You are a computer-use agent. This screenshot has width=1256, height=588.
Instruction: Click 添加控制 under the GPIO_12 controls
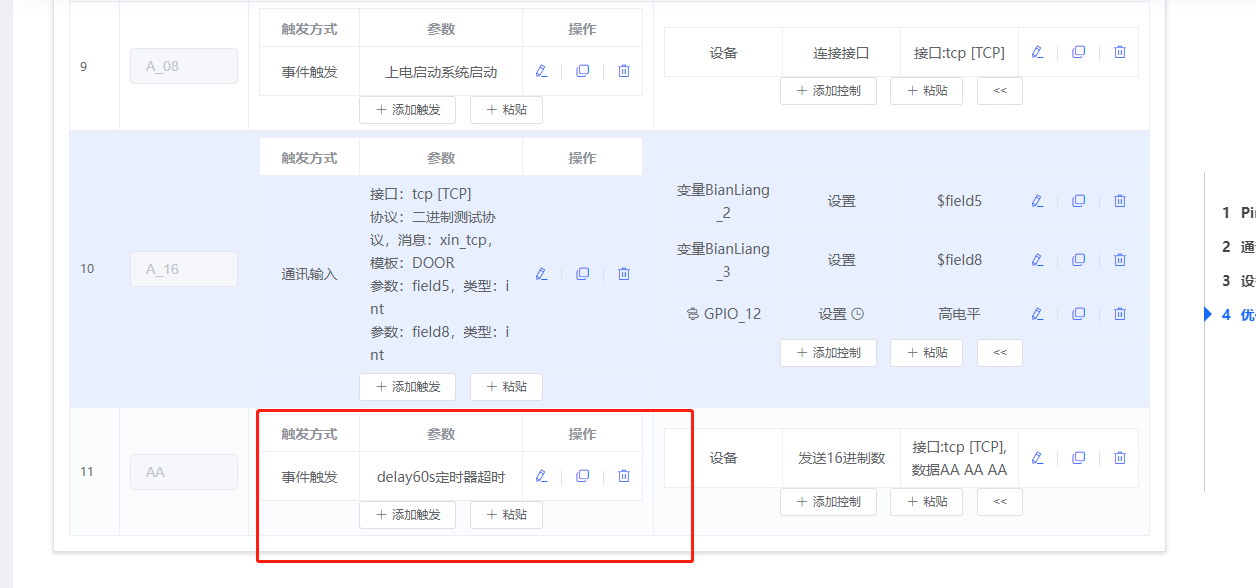coord(828,352)
